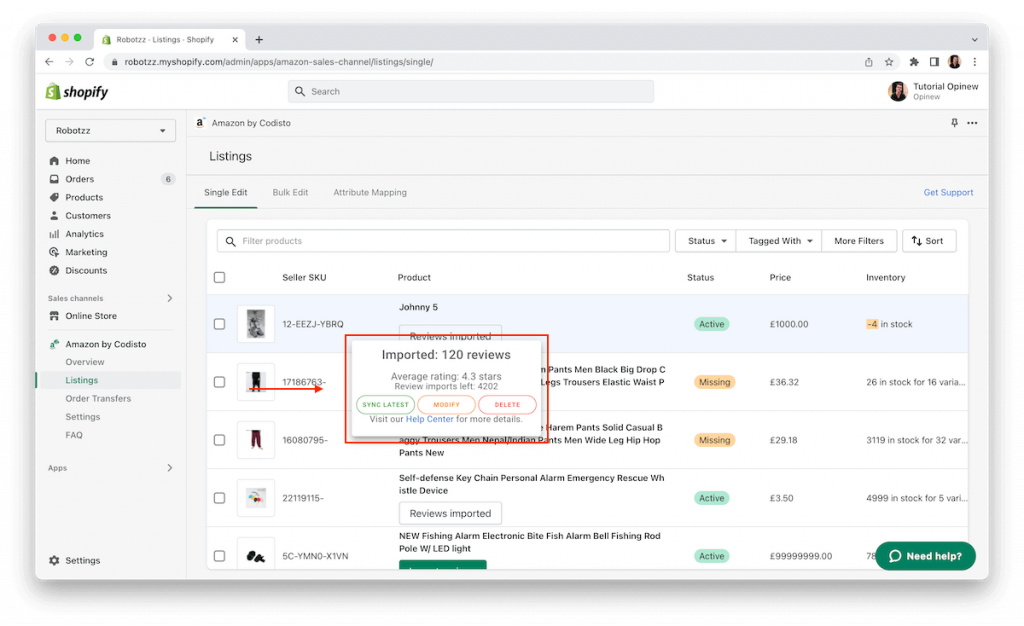
Task: Switch to the Single Edit tab
Action: click(x=225, y=193)
